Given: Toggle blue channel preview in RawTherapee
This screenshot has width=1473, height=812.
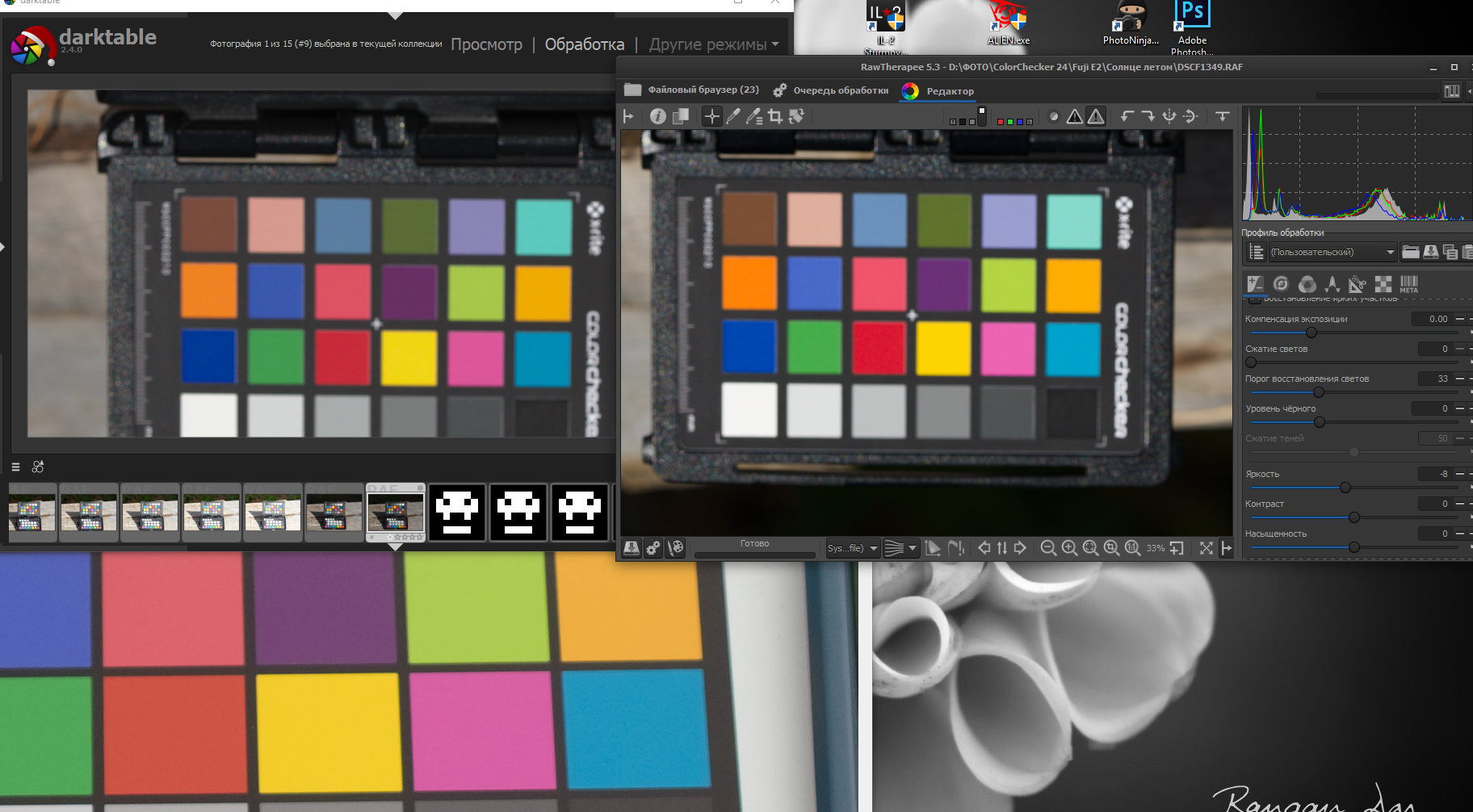Looking at the screenshot, I should [x=1020, y=122].
